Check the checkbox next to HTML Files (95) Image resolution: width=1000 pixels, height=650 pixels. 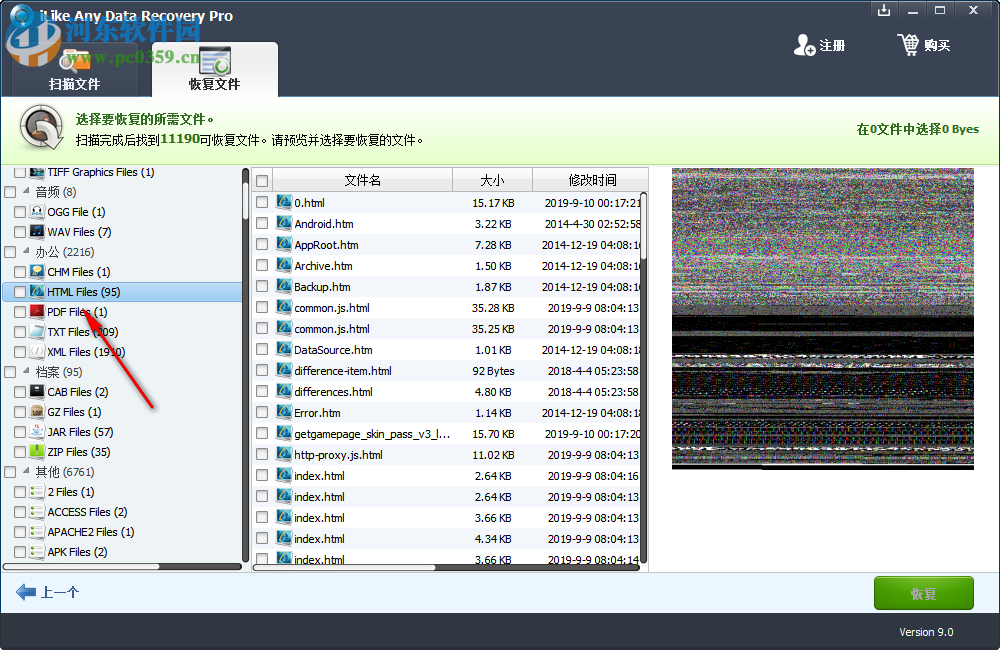coord(19,291)
